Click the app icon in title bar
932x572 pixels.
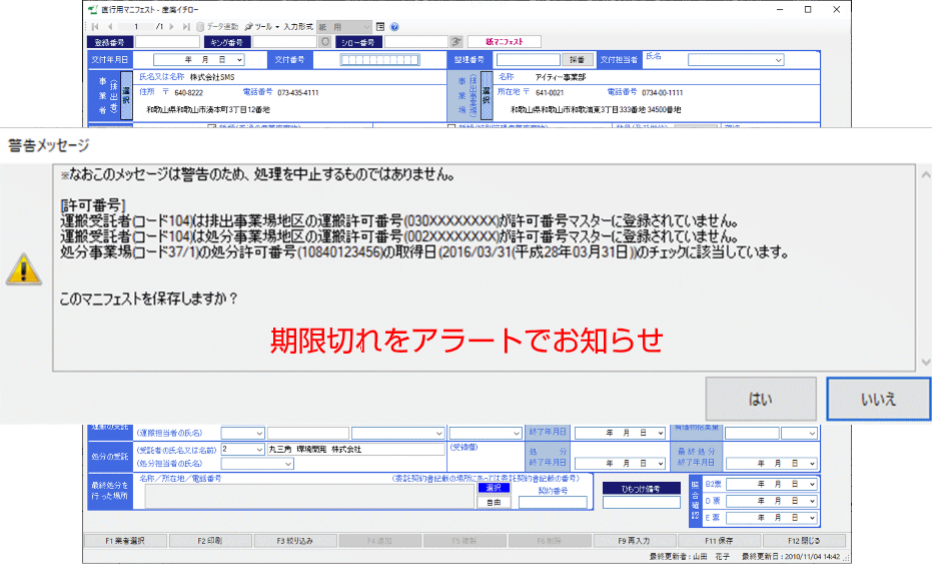pyautogui.click(x=93, y=10)
